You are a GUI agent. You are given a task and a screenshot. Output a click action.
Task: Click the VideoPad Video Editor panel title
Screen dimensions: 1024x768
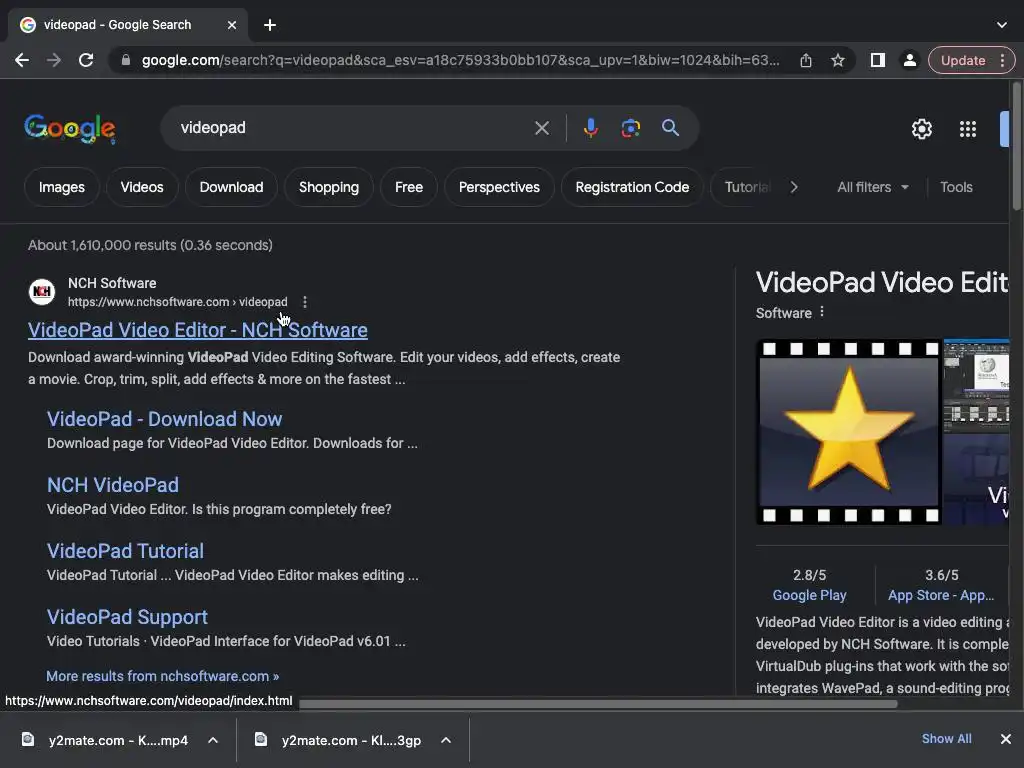click(x=882, y=283)
